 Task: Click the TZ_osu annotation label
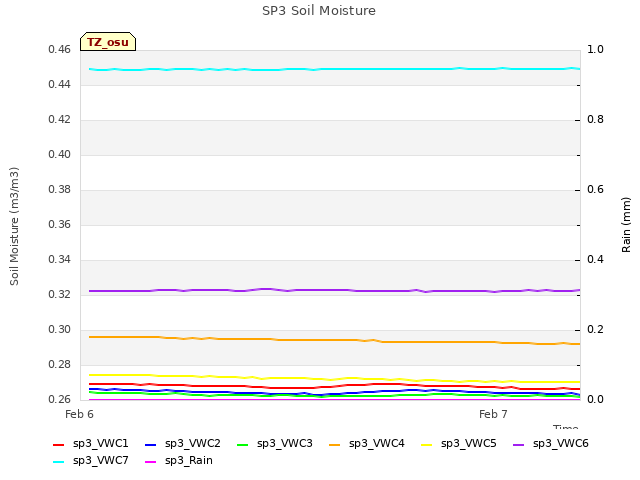108,42
